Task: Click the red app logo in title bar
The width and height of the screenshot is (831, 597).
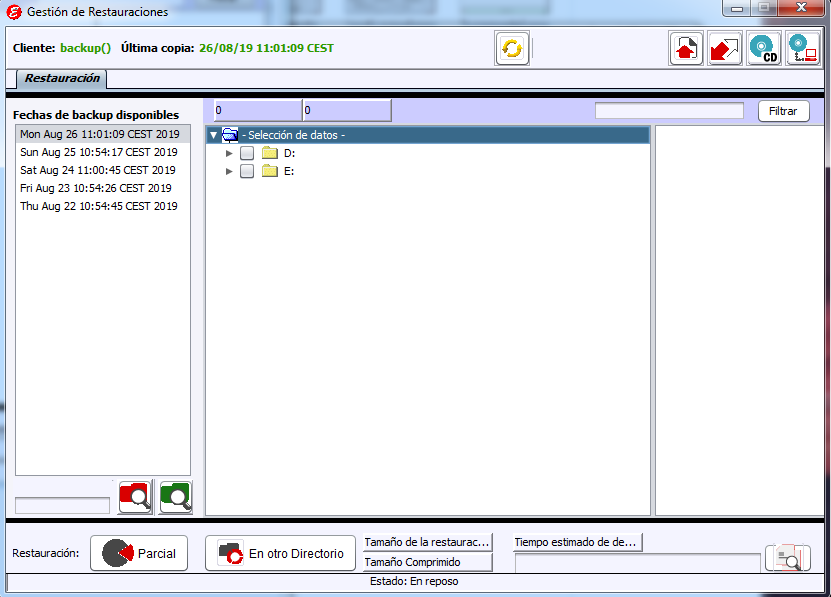Action: (x=14, y=11)
